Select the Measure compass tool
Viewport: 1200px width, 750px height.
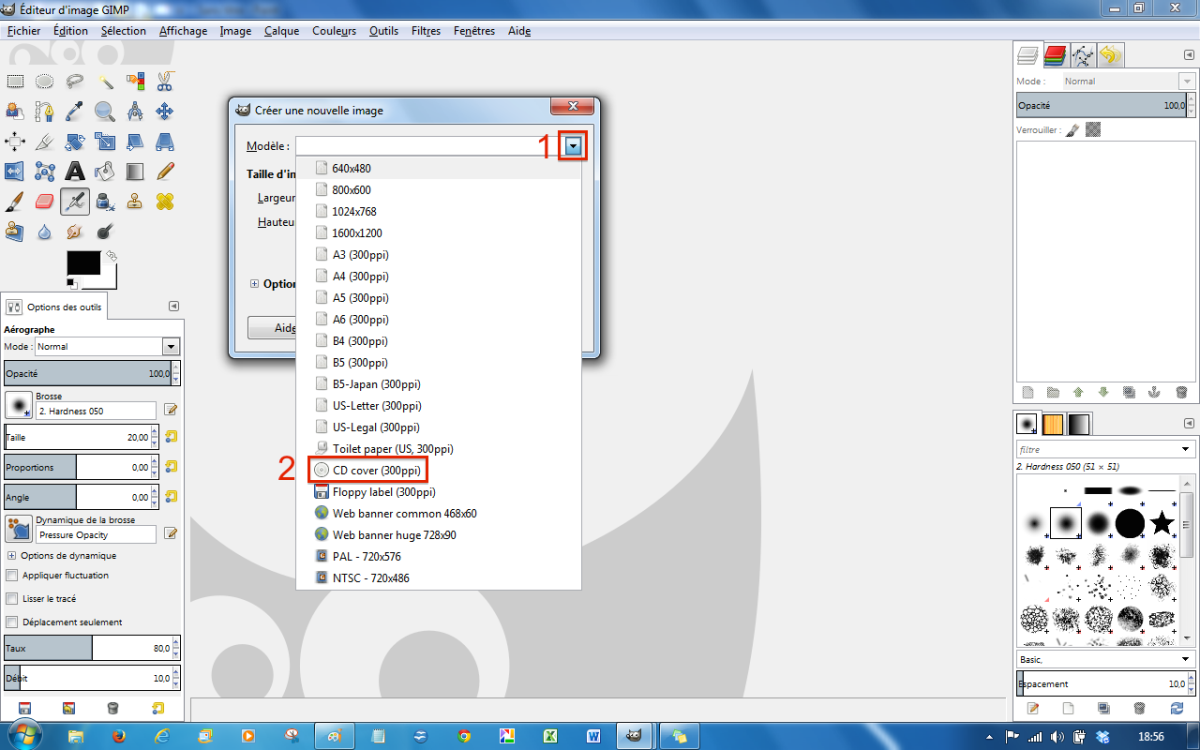coord(135,111)
